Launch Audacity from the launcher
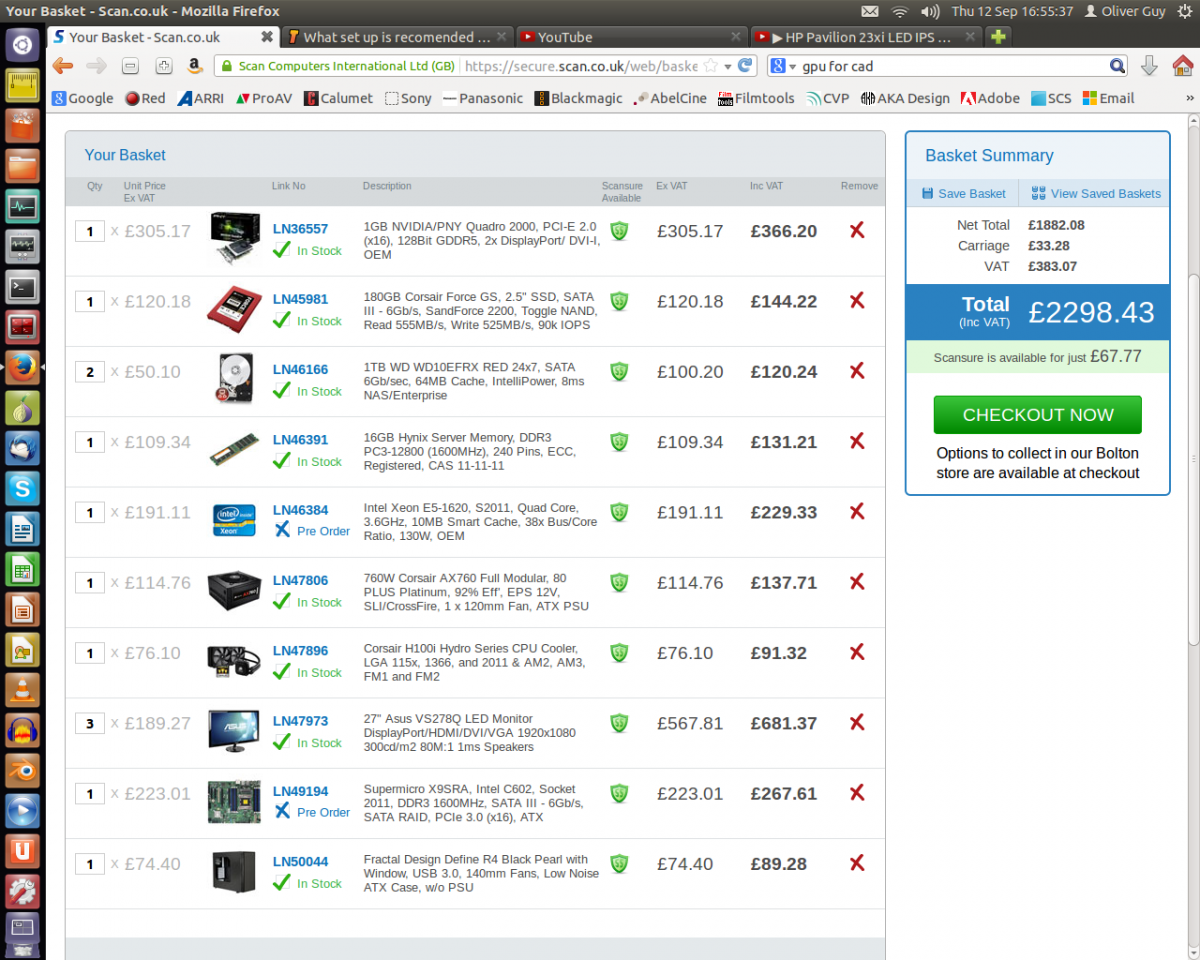 pyautogui.click(x=23, y=730)
